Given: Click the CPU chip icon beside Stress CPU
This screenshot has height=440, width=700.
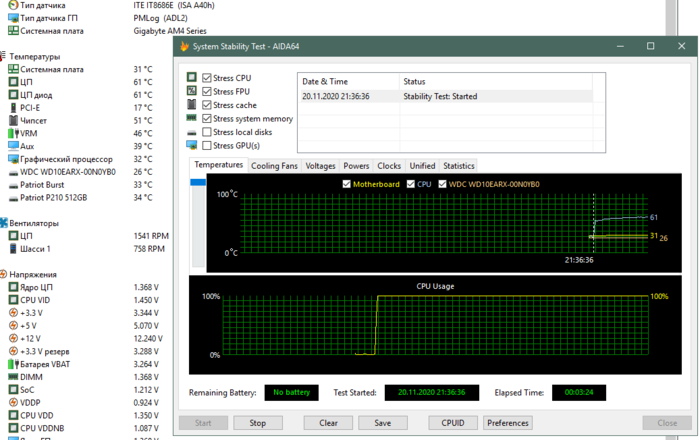Looking at the screenshot, I should (192, 77).
